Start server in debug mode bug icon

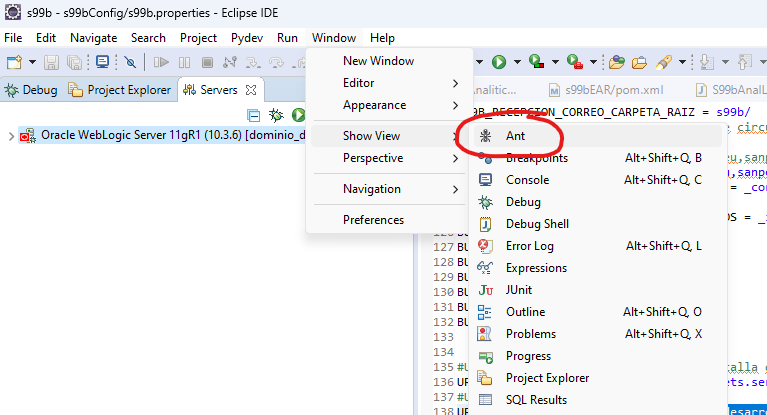click(276, 115)
